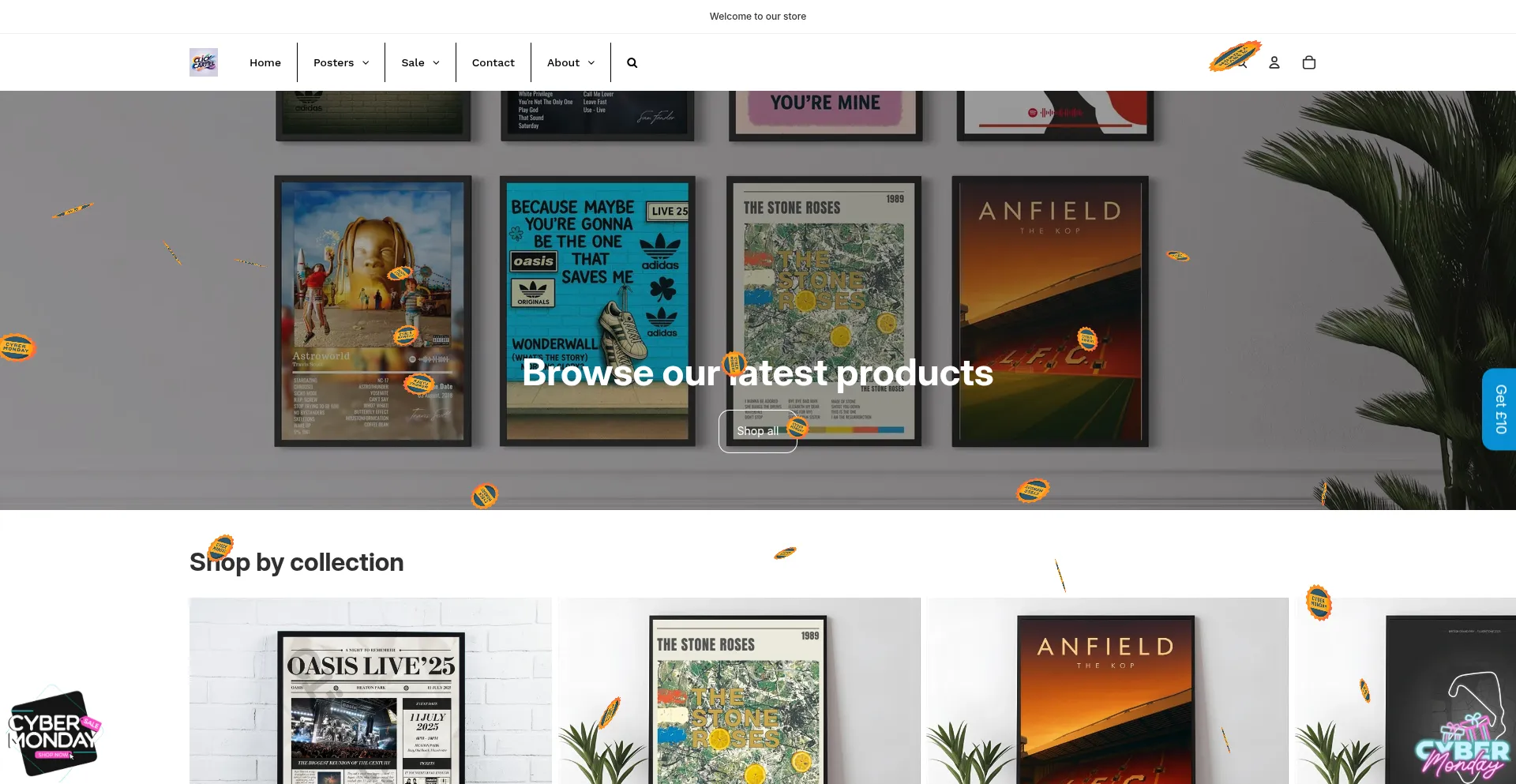Click the black Cyber Monday sale badge

pyautogui.click(x=53, y=733)
